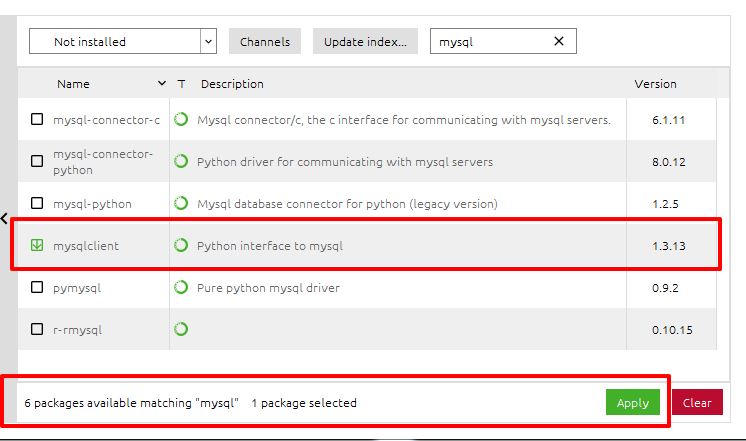Screen dimensions: 746x441
Task: Apply the selected package installation
Action: pyautogui.click(x=633, y=402)
